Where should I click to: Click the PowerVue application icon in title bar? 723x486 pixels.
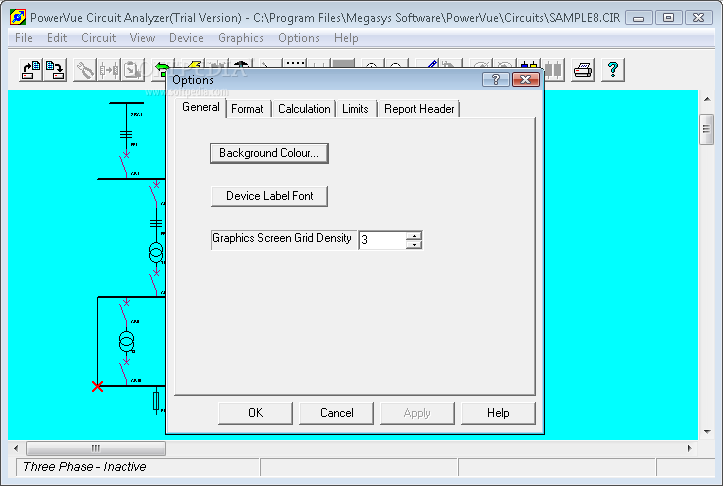[x=18, y=18]
